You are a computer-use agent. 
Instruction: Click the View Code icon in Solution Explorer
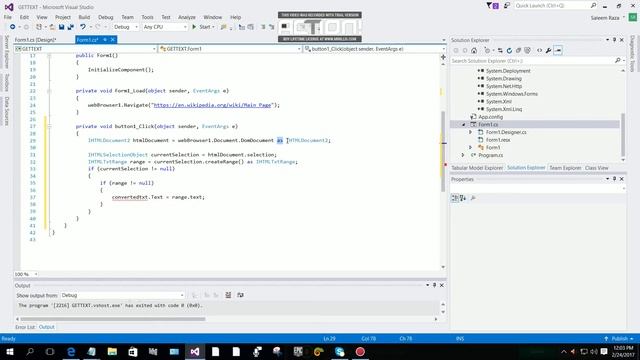540,51
